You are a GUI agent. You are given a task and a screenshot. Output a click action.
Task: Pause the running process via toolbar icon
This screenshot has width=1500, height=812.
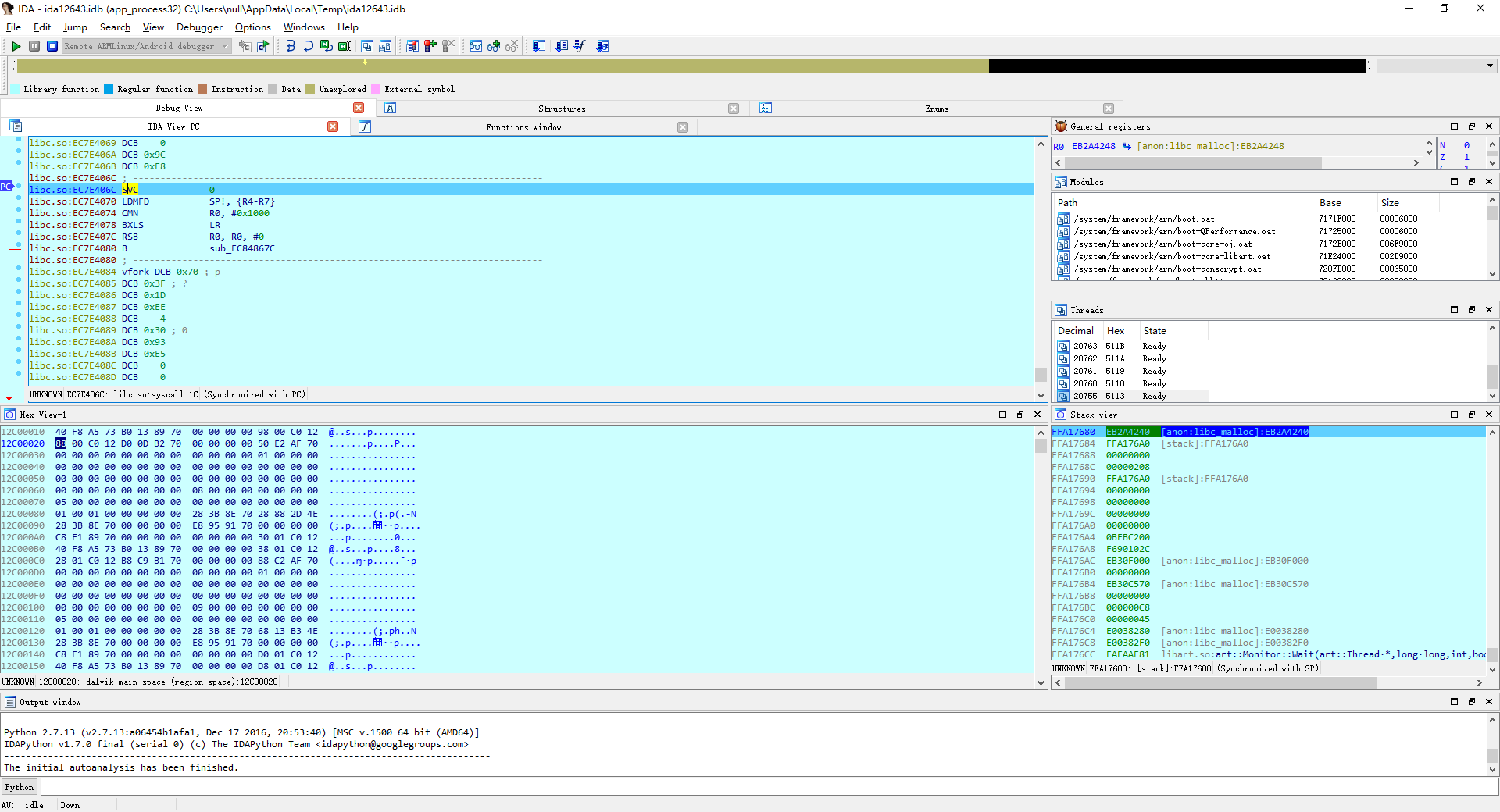(x=34, y=46)
